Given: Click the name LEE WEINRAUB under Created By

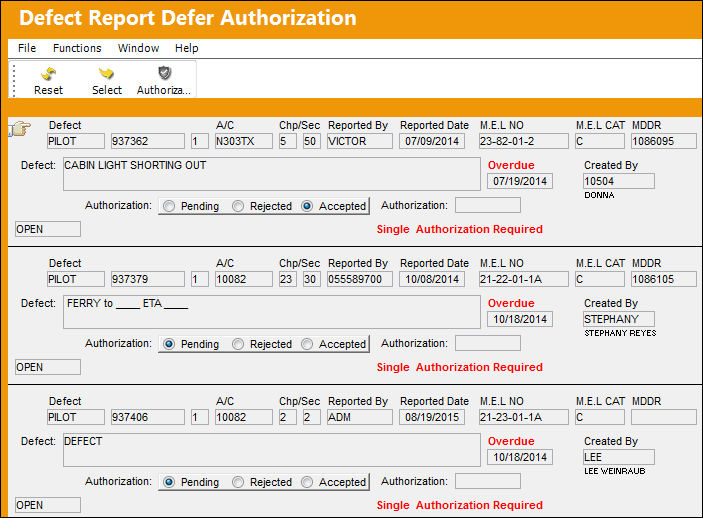Looking at the screenshot, I should pyautogui.click(x=615, y=471).
